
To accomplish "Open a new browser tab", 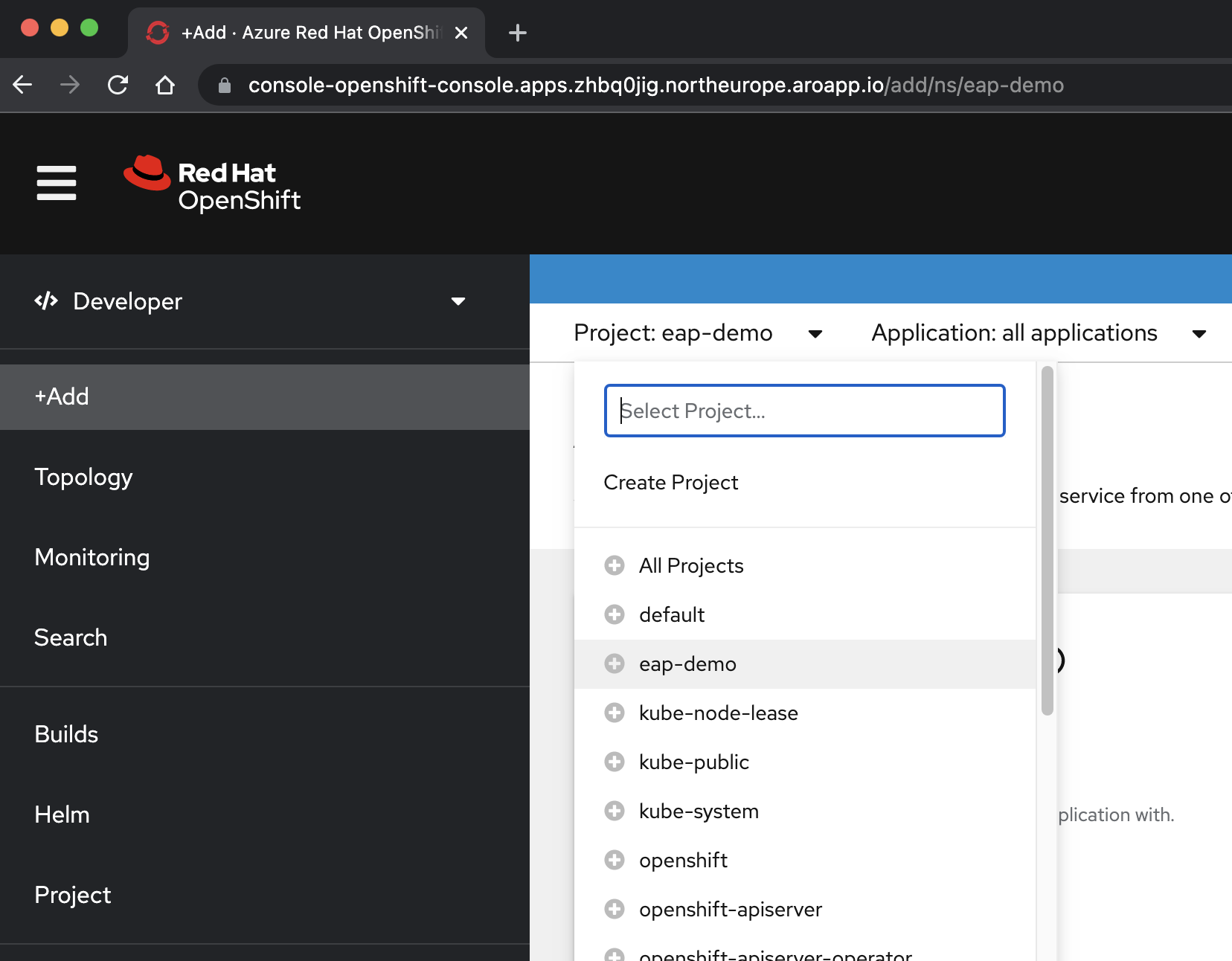I will (x=517, y=32).
